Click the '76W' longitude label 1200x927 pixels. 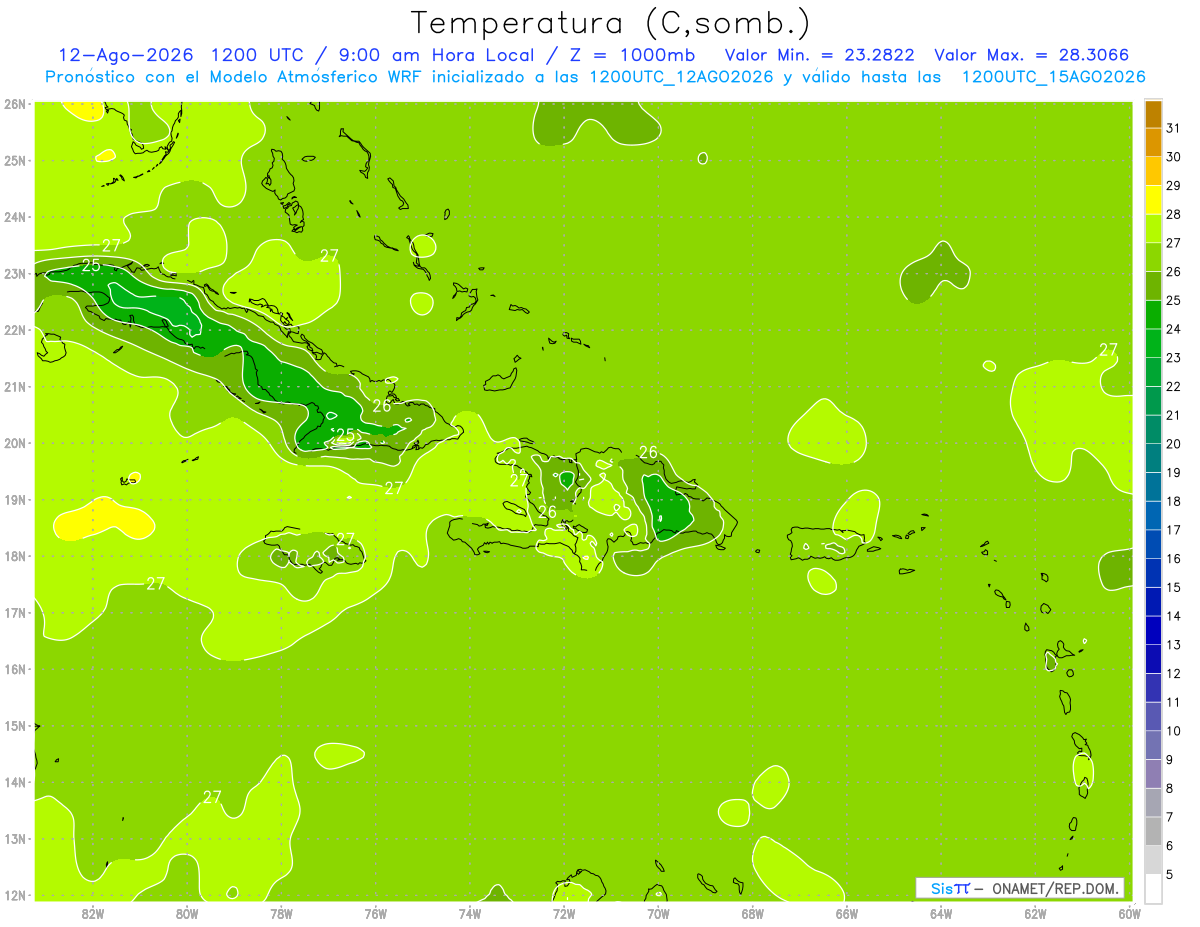tap(375, 913)
